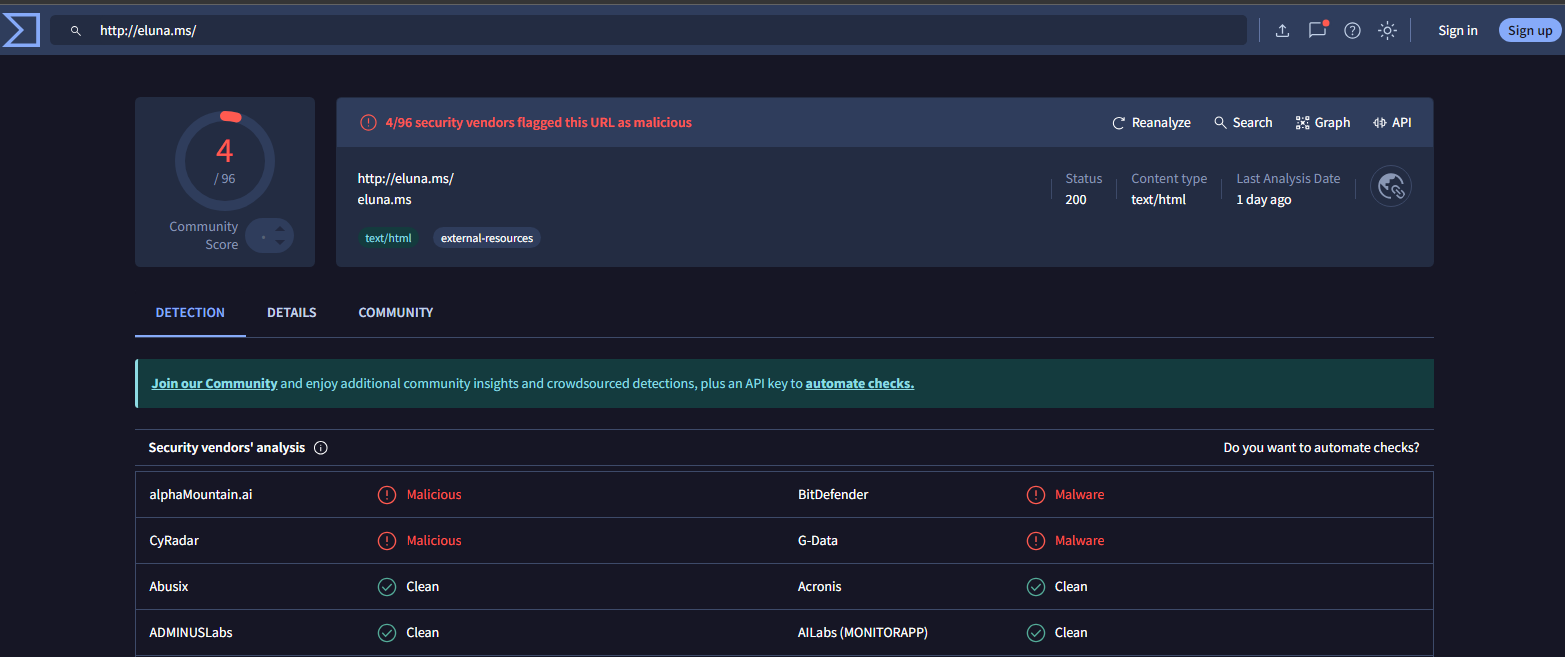Click the Acronis vendor name

click(820, 587)
